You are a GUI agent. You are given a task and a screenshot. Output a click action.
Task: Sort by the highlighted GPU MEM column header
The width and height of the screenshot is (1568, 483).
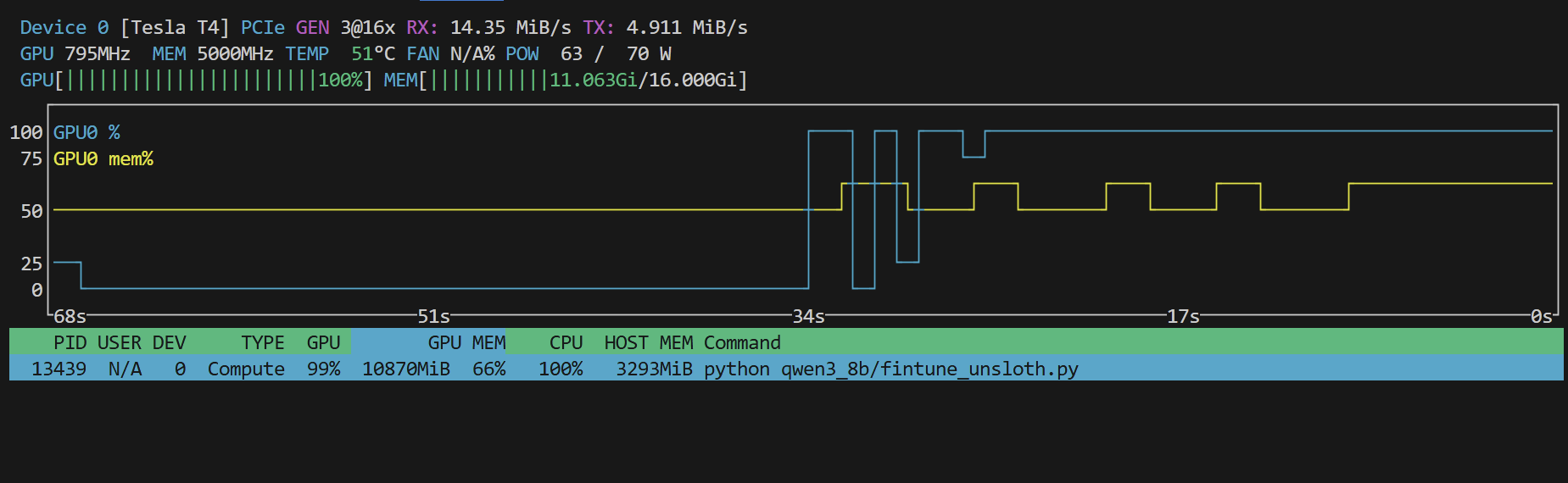(466, 342)
